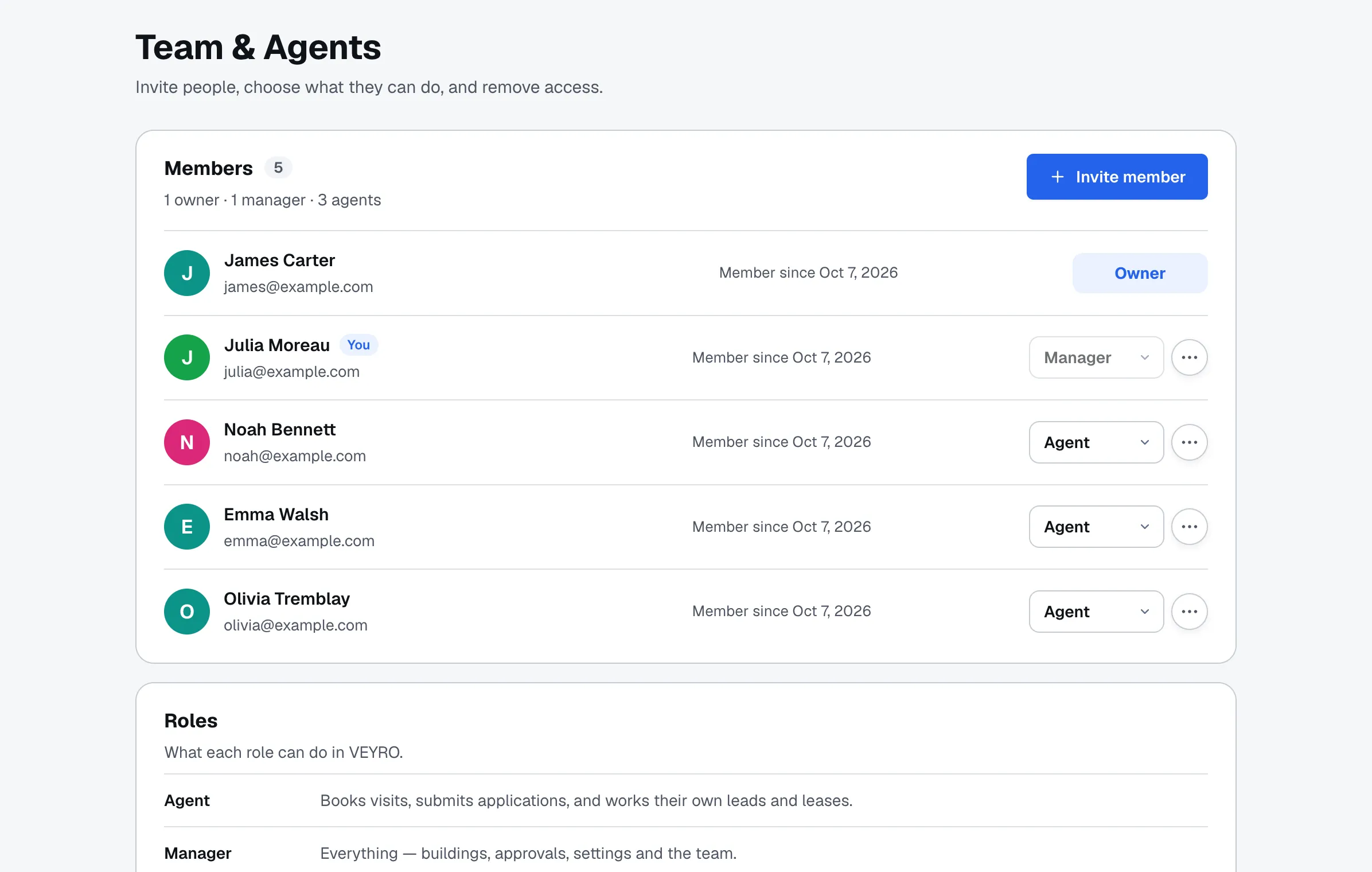Image resolution: width=1372 pixels, height=872 pixels.
Task: Click the Agent role description text
Action: pyautogui.click(x=586, y=800)
